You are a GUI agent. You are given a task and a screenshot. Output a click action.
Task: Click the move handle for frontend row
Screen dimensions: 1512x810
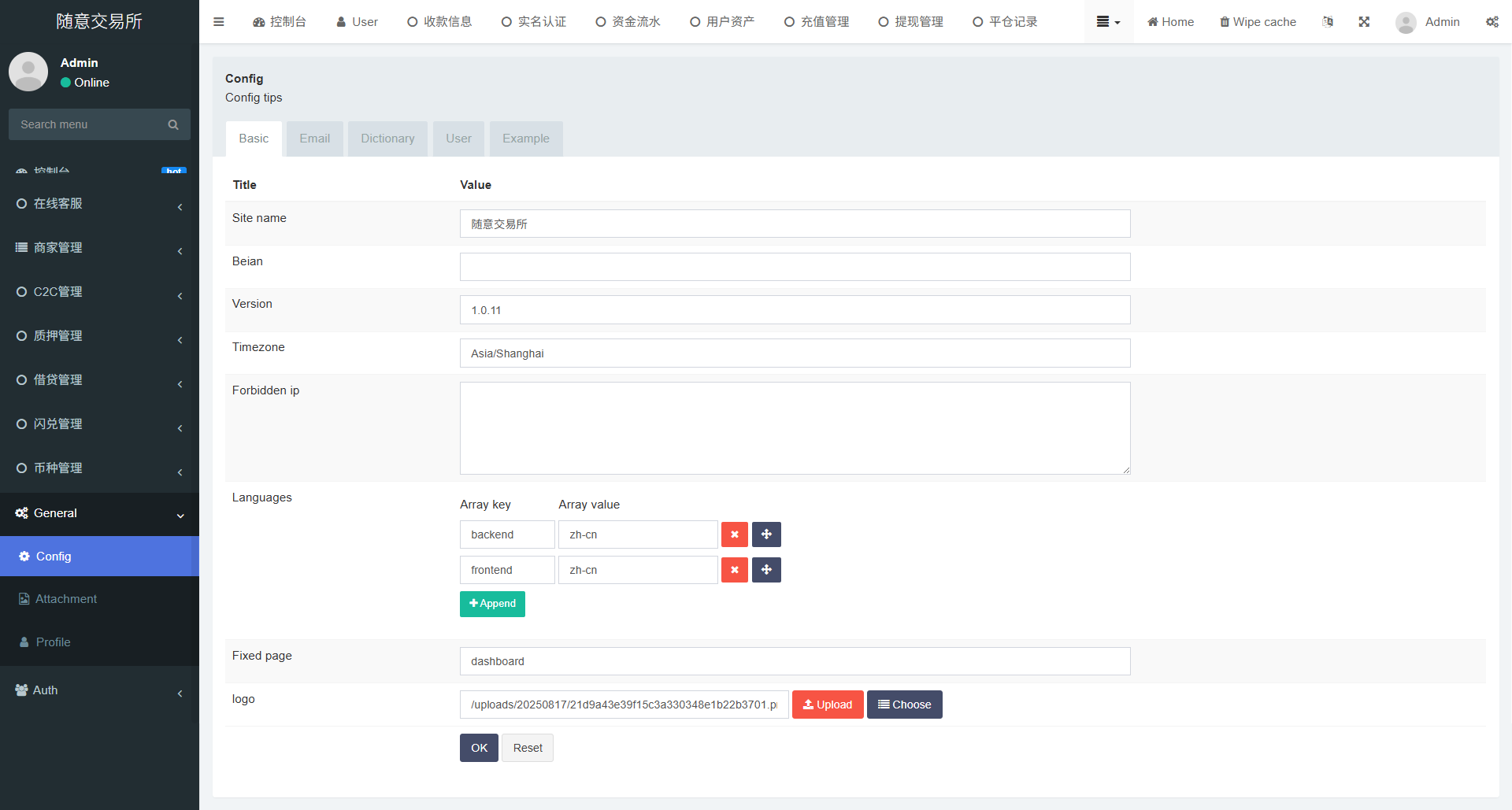pyautogui.click(x=766, y=570)
